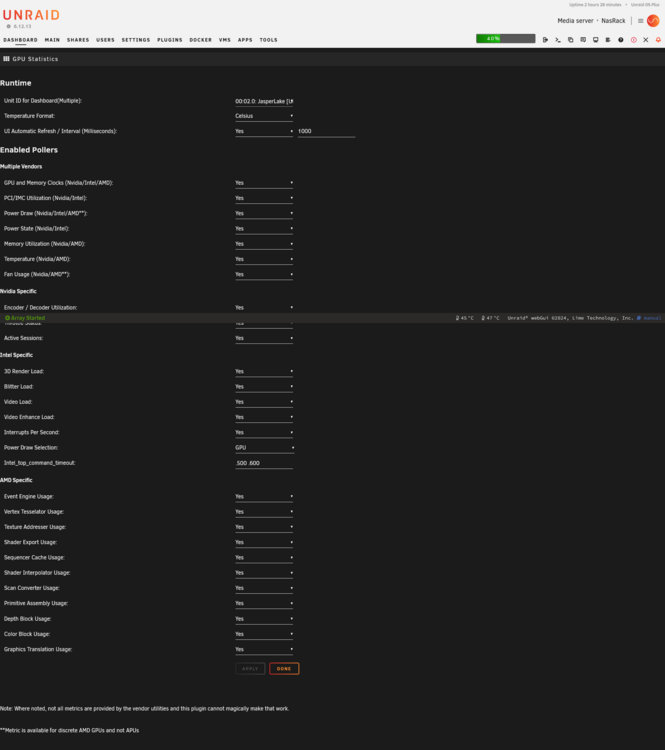This screenshot has height=750, width=665.
Task: Open the Interrupts Per Second dropdown
Action: (x=264, y=433)
